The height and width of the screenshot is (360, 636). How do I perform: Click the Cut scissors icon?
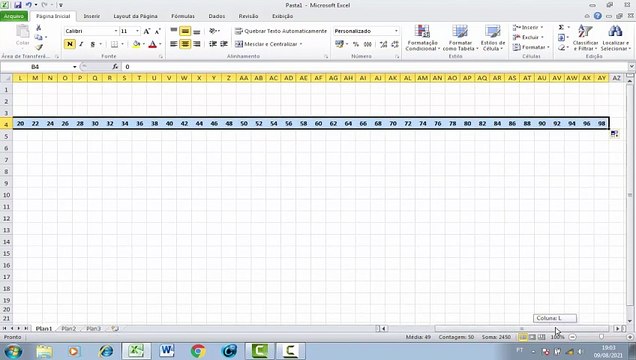click(x=39, y=28)
